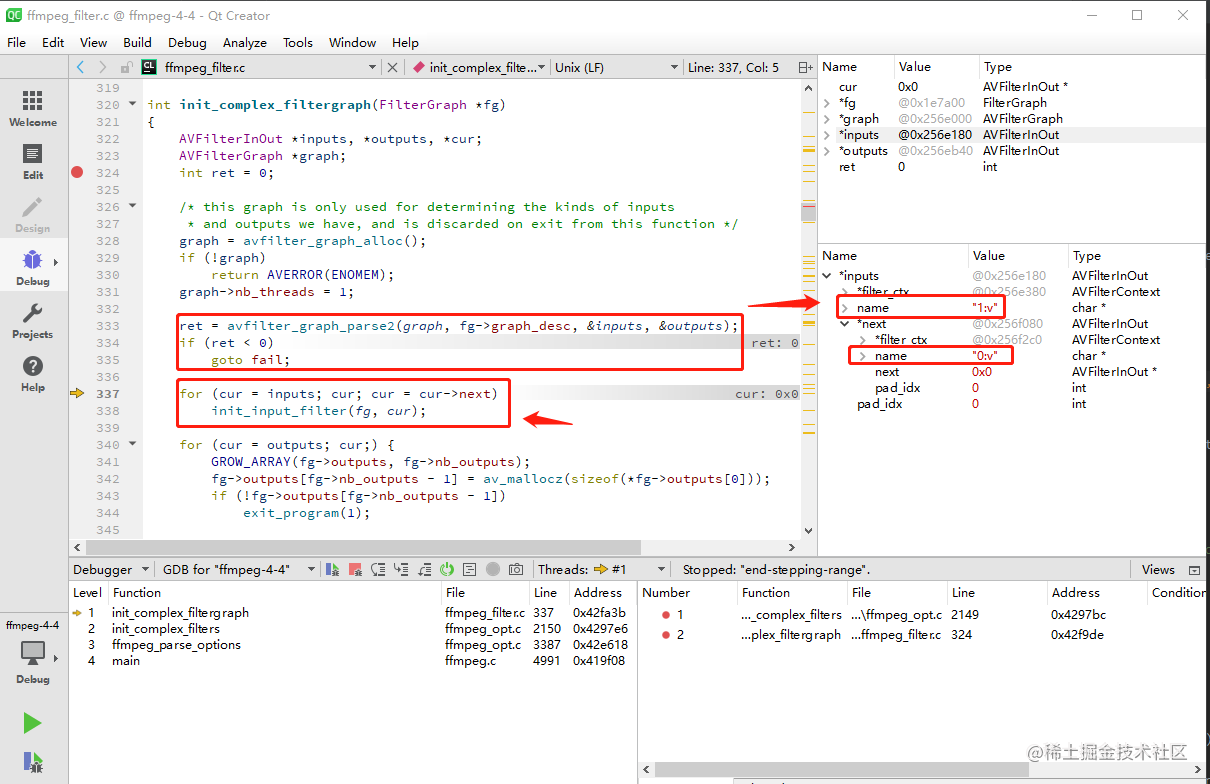Click the record/reverse debugging circle icon
1210x784 pixels.
tap(492, 569)
